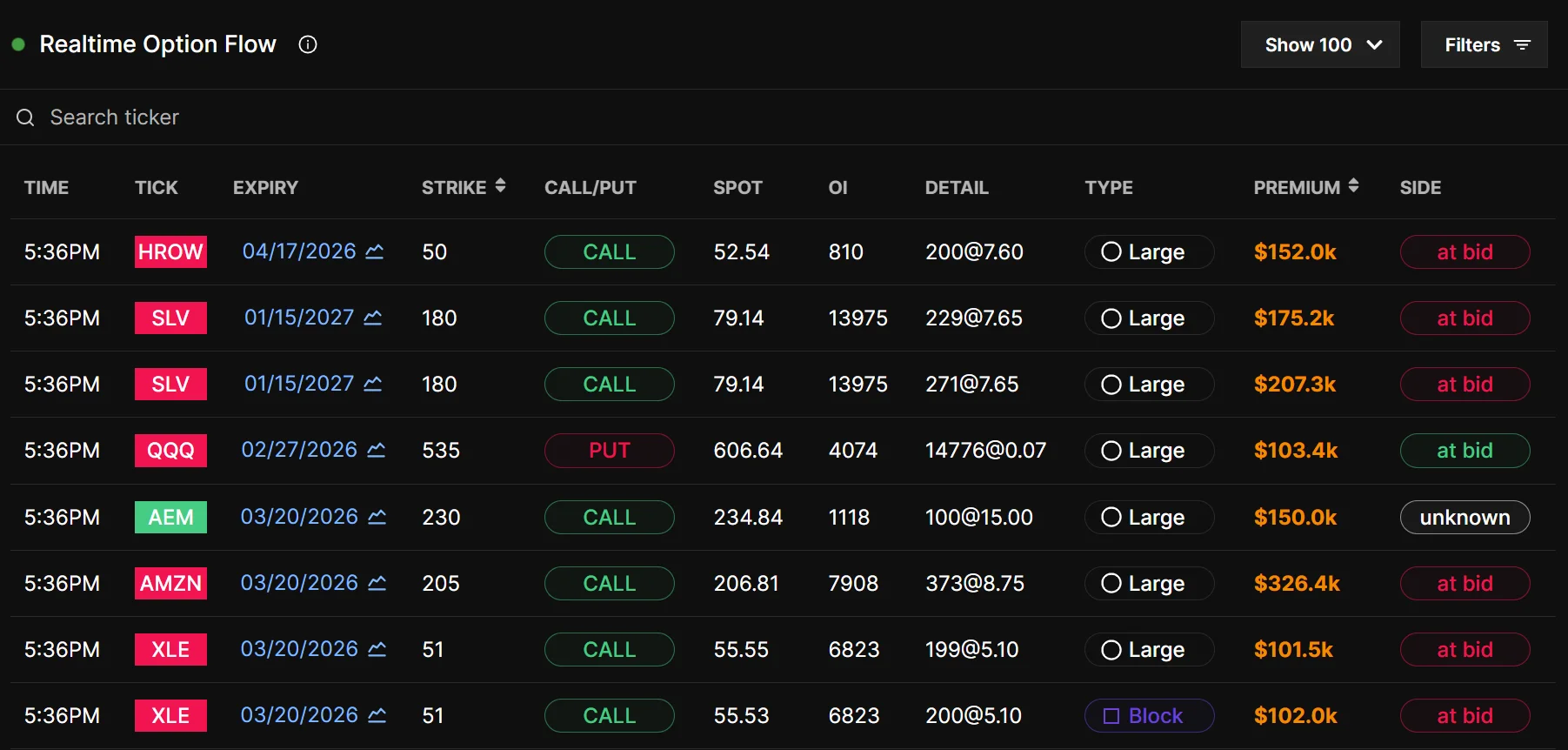Screen dimensions: 1568x750
Task: Click the CALL/PUT column header
Action: click(x=591, y=188)
